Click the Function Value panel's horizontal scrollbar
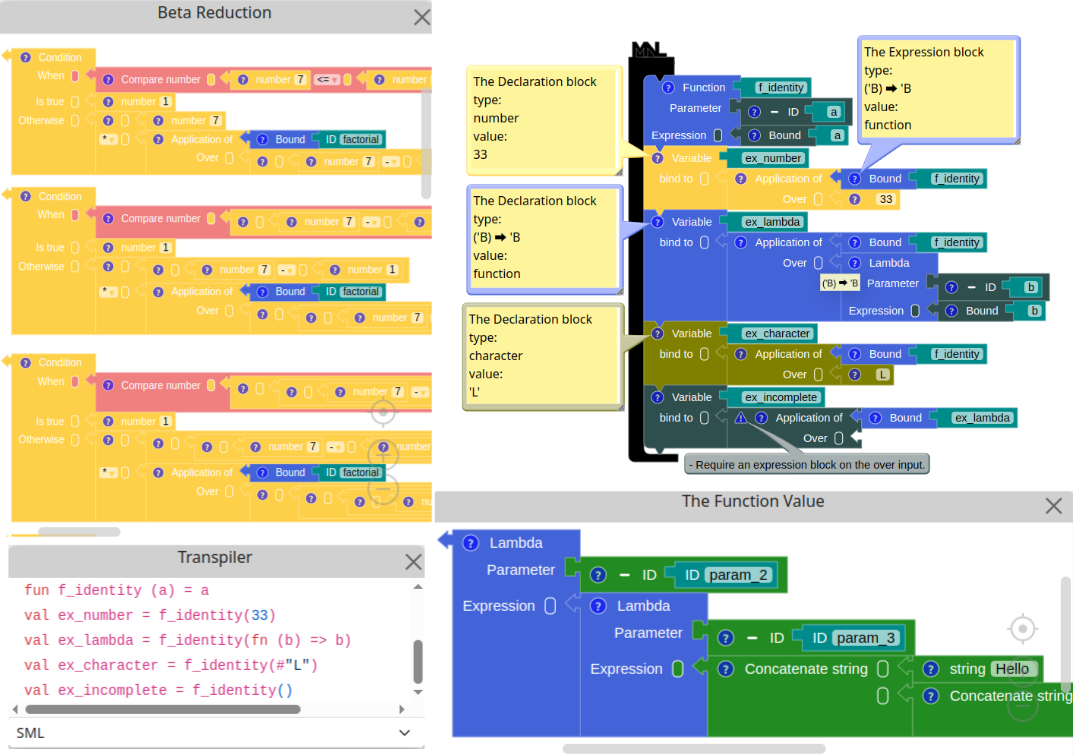 click(693, 748)
